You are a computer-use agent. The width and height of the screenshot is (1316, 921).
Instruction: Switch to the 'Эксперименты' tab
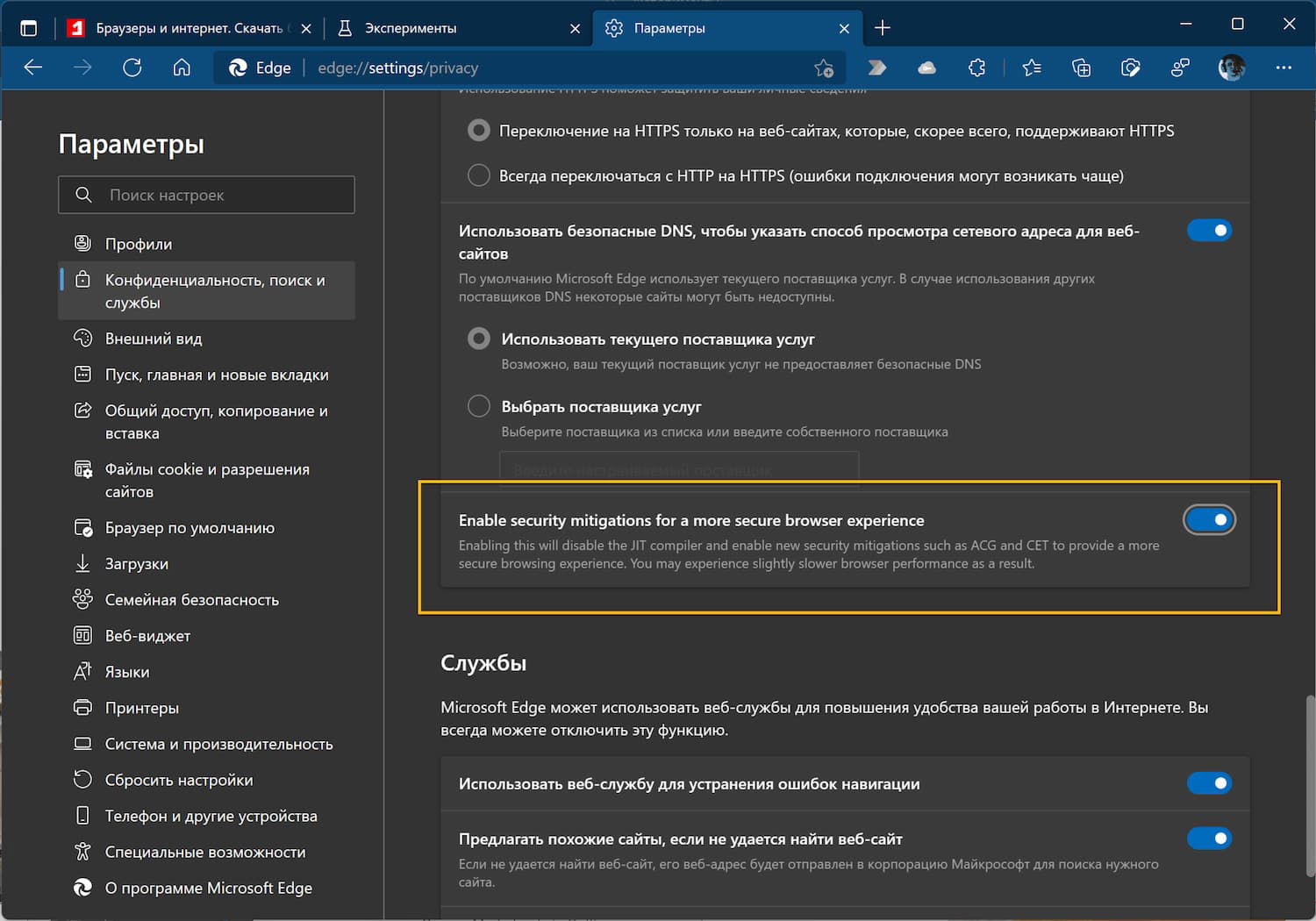[411, 28]
